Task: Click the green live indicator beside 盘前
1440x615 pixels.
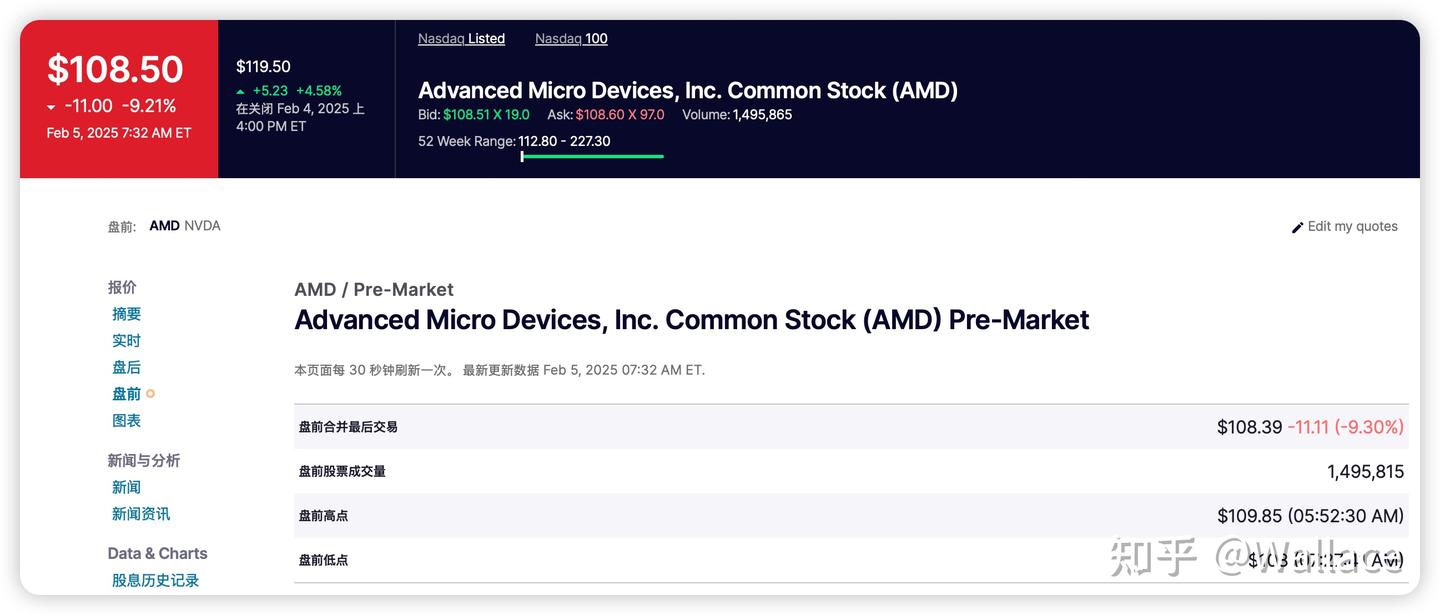Action: [150, 393]
